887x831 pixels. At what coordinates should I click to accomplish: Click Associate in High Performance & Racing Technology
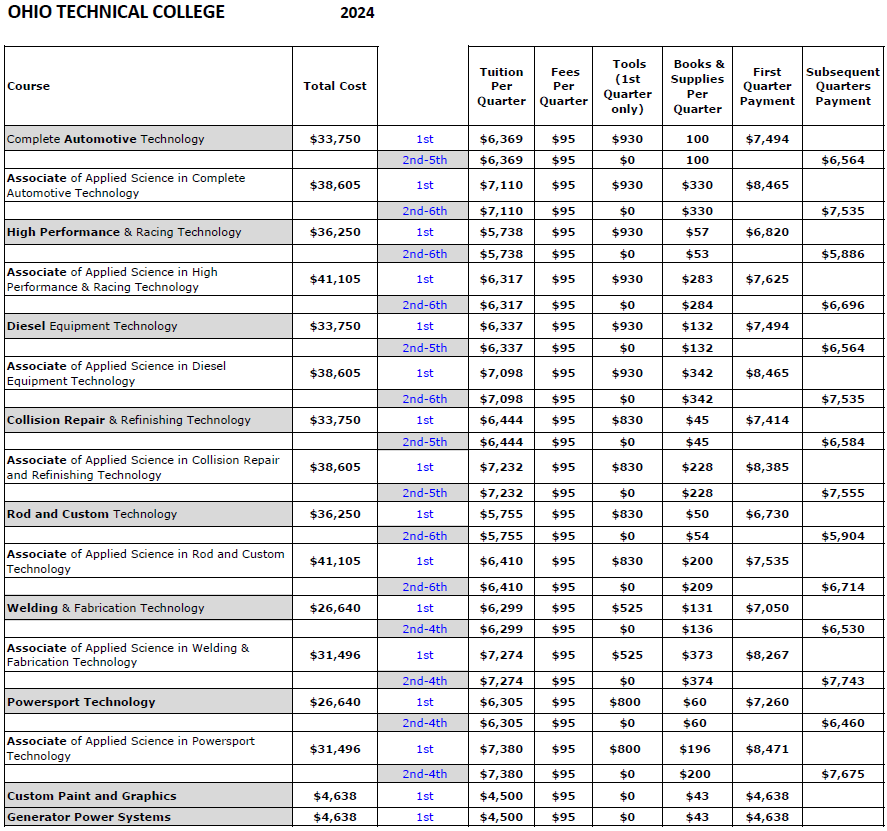(112, 279)
